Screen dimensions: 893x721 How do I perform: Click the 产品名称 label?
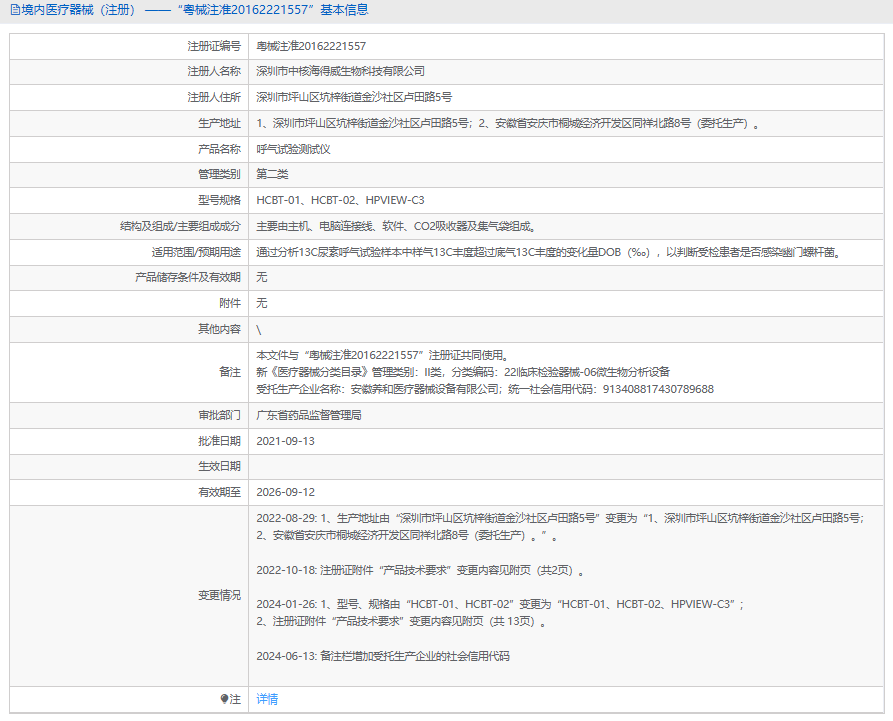click(219, 149)
